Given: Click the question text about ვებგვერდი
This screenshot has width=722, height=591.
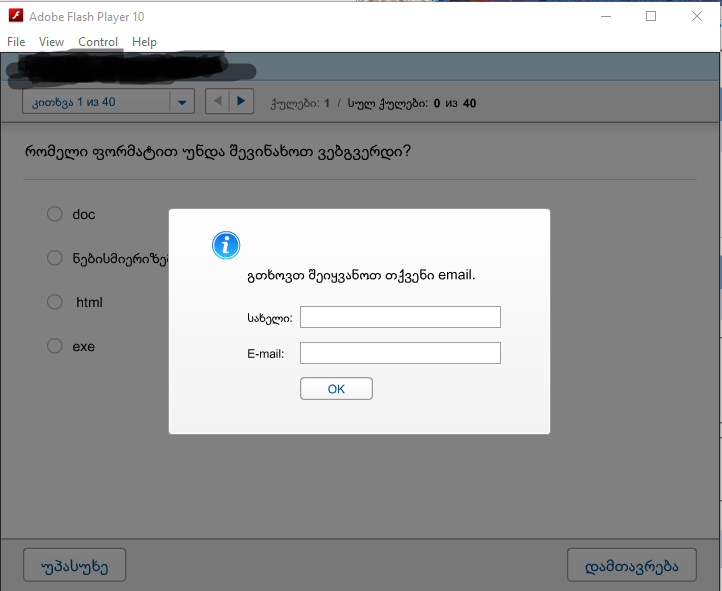Looking at the screenshot, I should [x=217, y=152].
